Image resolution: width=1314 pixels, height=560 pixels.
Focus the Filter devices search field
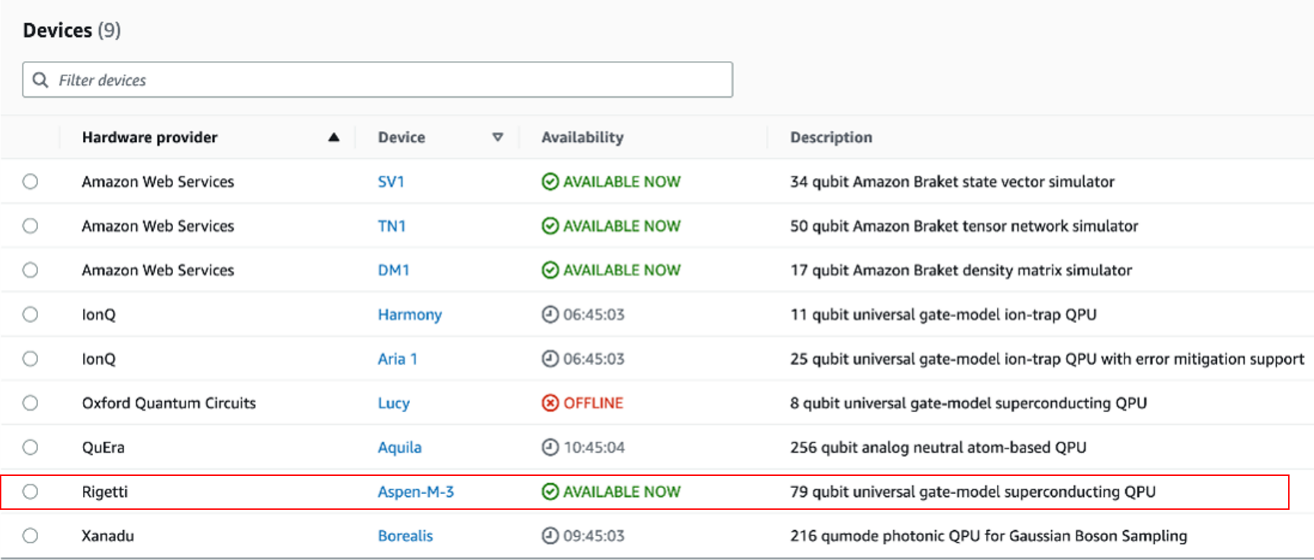(x=378, y=80)
